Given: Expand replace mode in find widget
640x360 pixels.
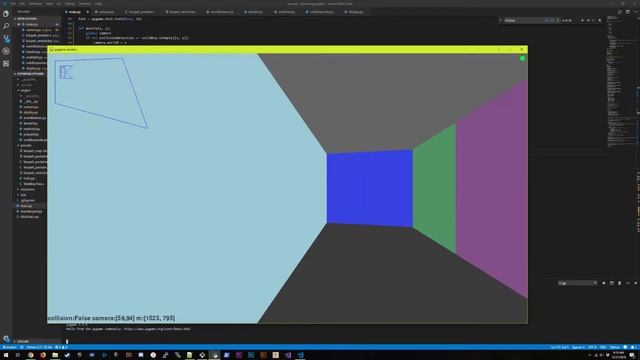Looking at the screenshot, I should coord(500,20).
